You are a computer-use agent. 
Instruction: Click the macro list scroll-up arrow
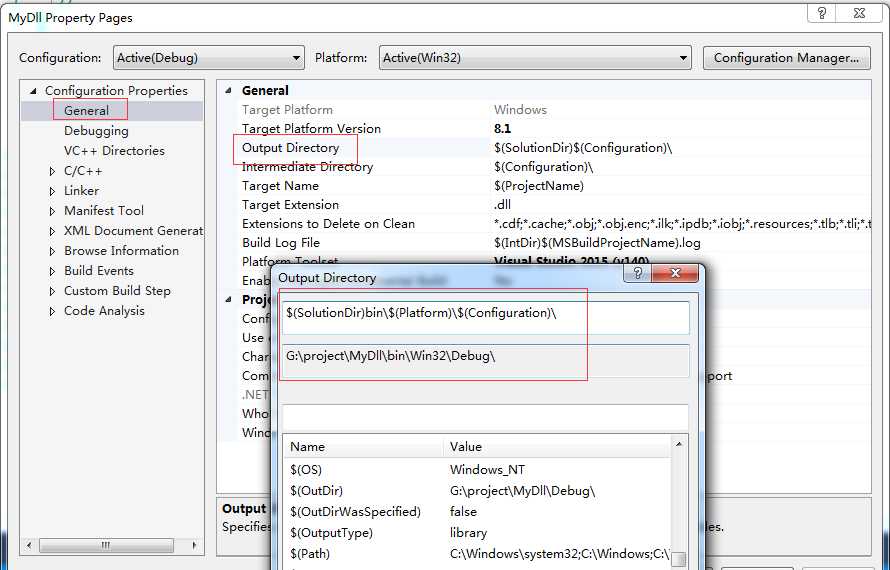[679, 445]
